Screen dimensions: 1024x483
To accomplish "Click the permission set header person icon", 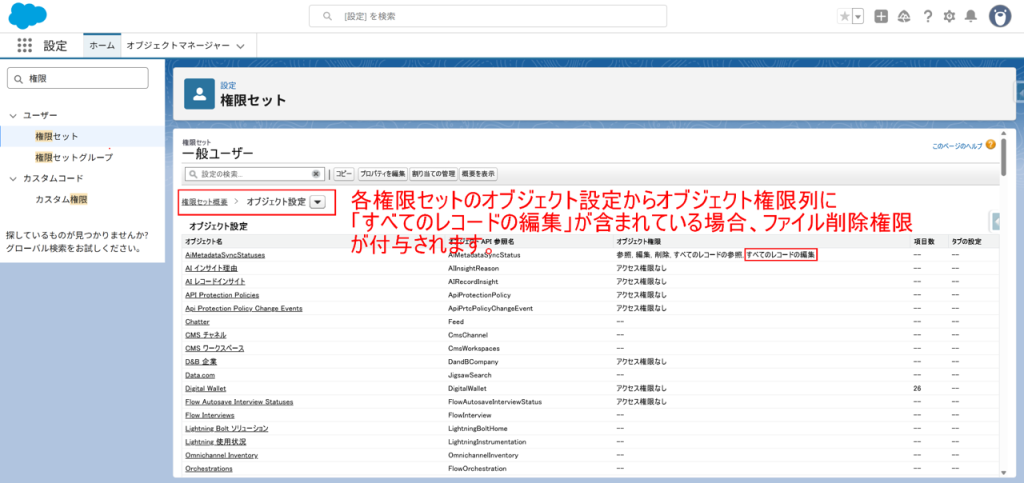I will coord(199,94).
